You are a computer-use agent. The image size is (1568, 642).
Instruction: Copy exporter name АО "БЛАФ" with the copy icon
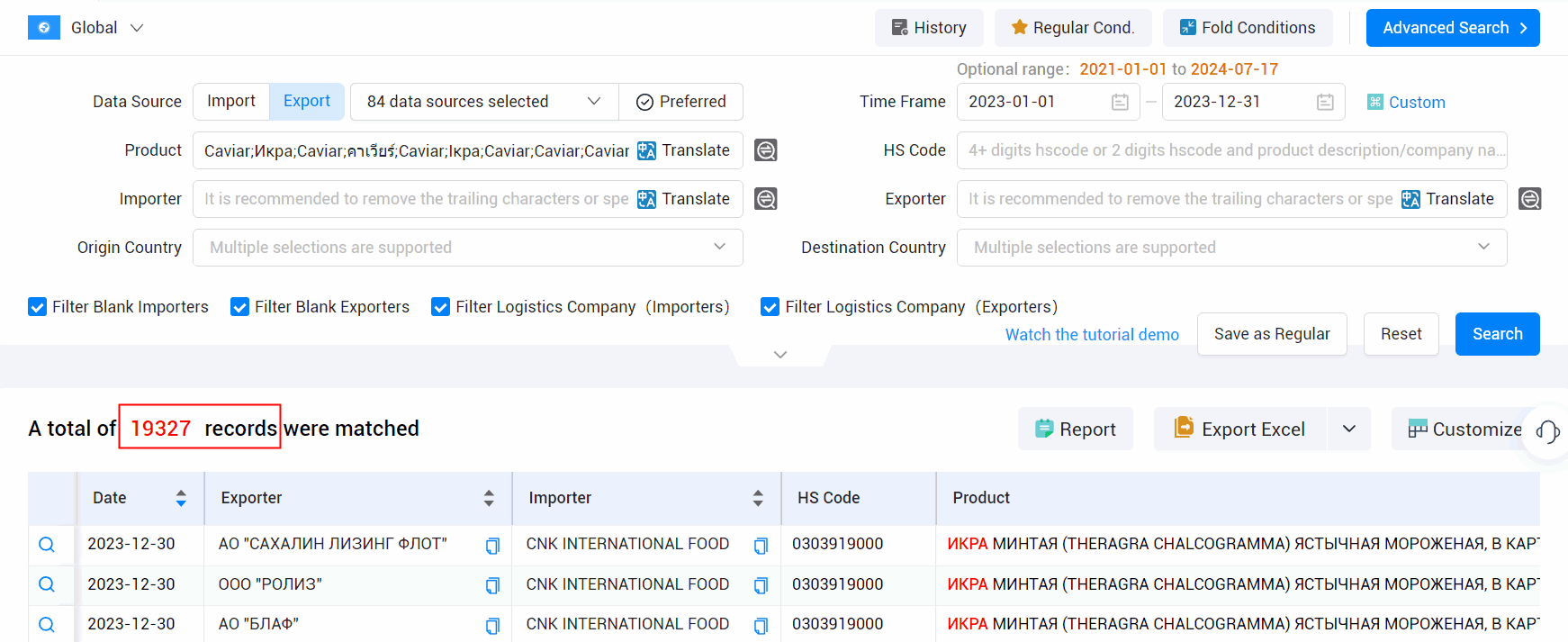tap(492, 625)
